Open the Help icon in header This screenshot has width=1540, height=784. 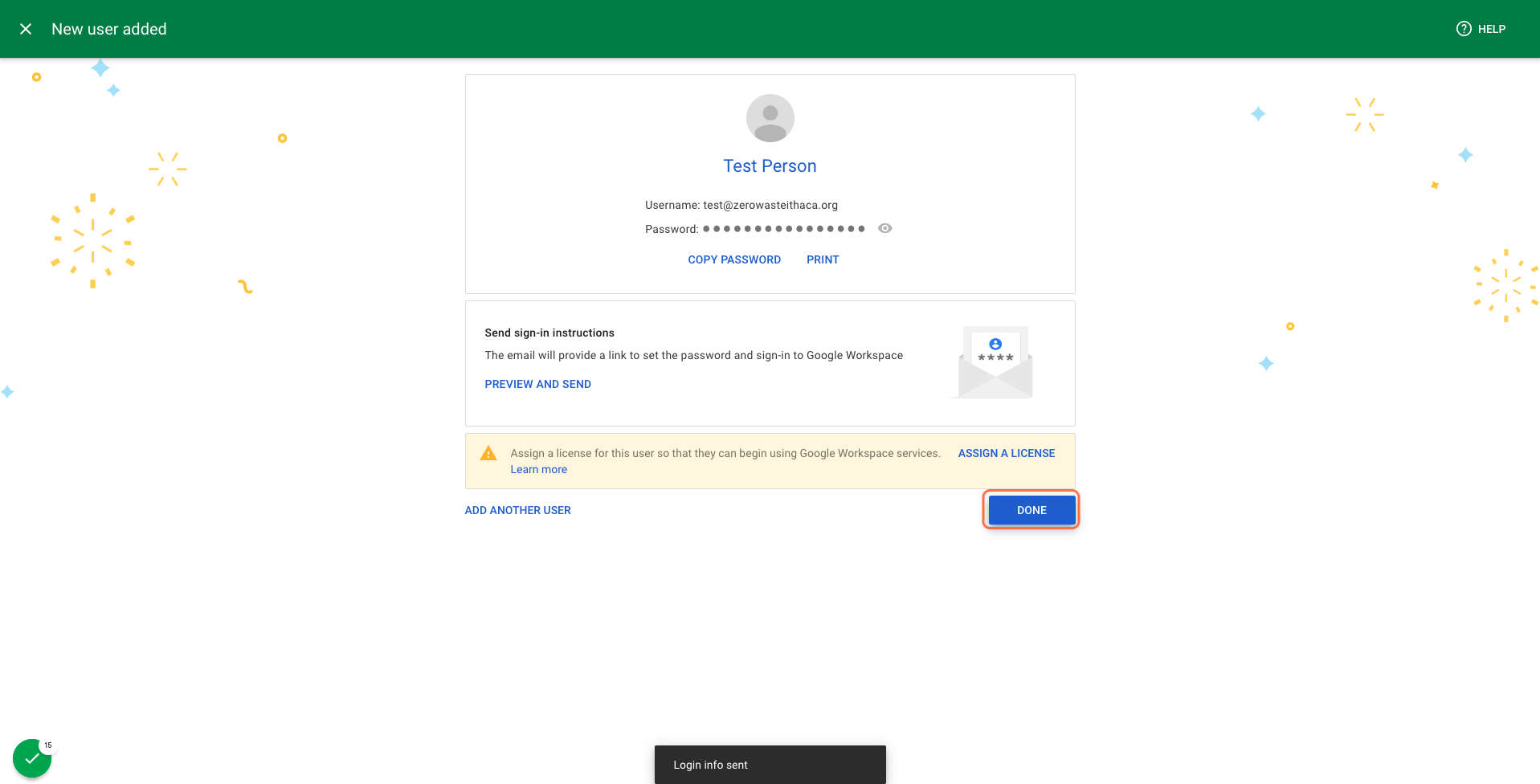pyautogui.click(x=1464, y=29)
